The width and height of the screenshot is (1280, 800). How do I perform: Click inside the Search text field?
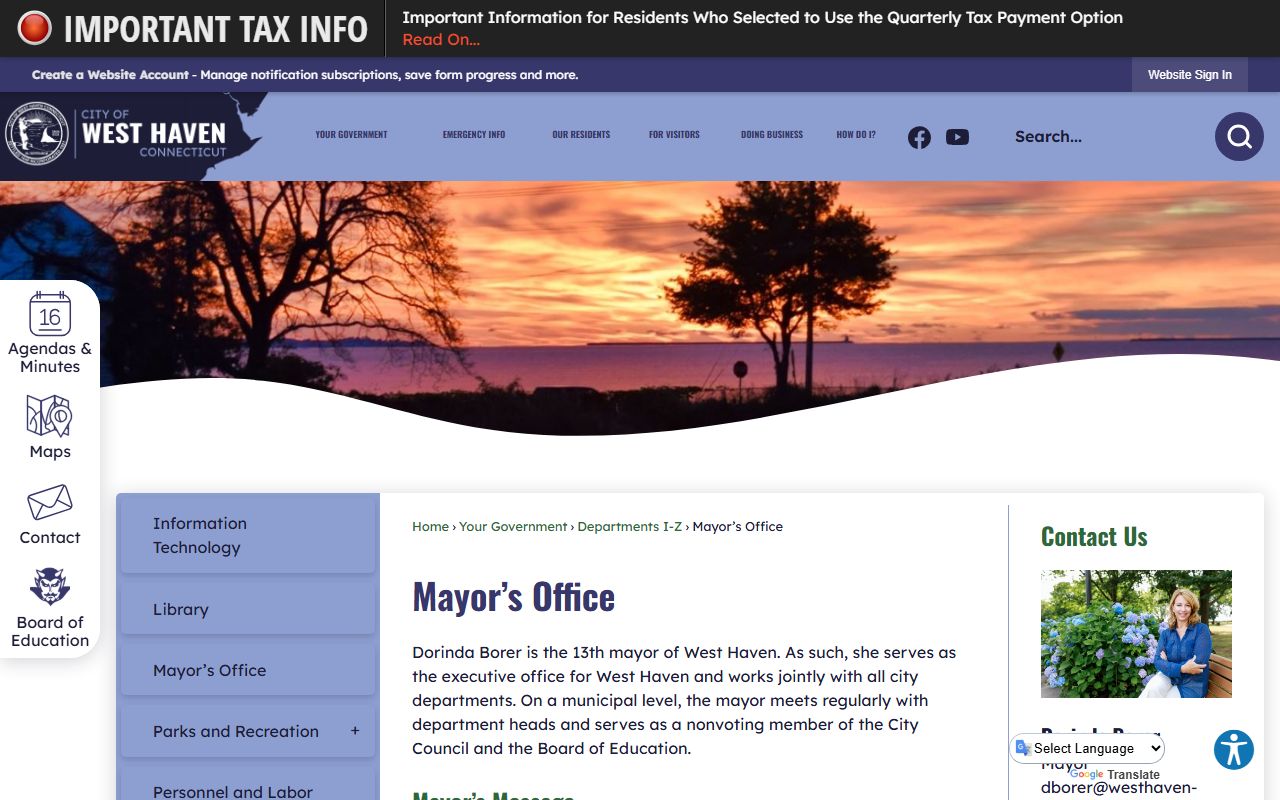pyautogui.click(x=1100, y=137)
